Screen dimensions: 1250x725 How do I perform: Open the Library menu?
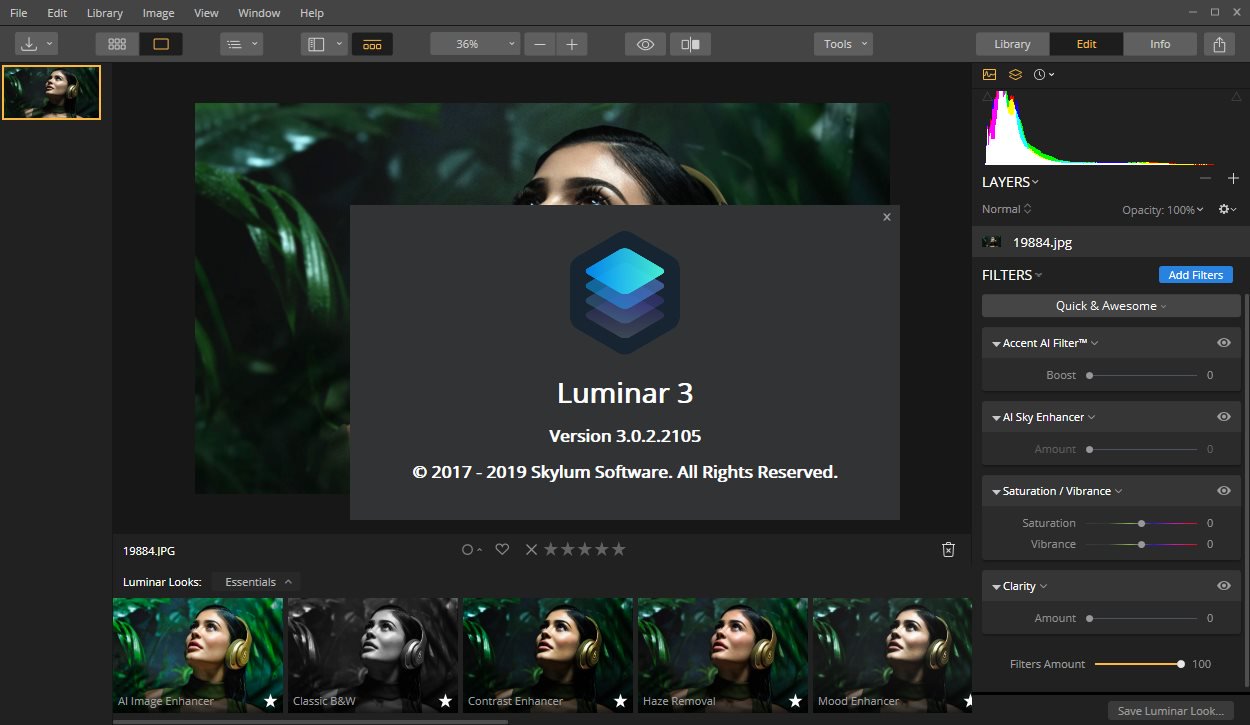(104, 13)
